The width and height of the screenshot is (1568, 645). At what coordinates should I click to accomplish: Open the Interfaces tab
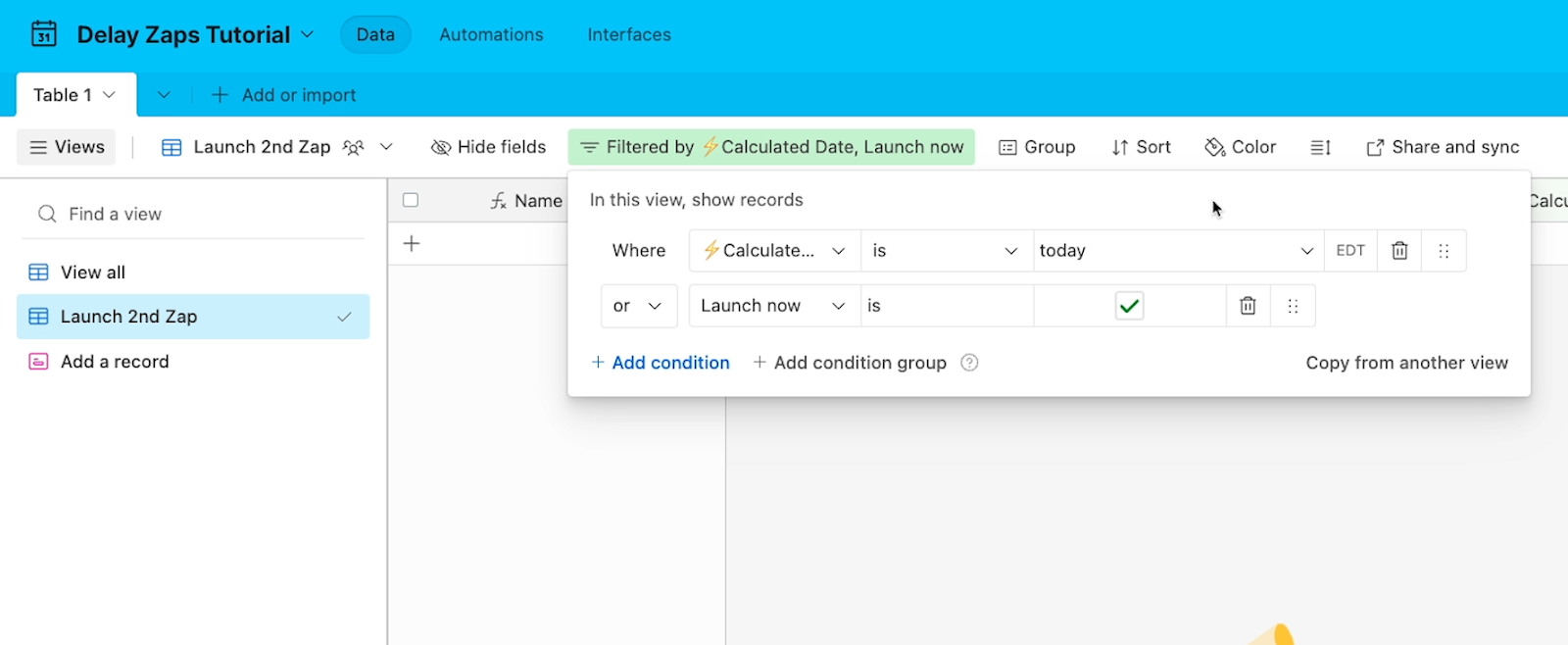pos(629,34)
